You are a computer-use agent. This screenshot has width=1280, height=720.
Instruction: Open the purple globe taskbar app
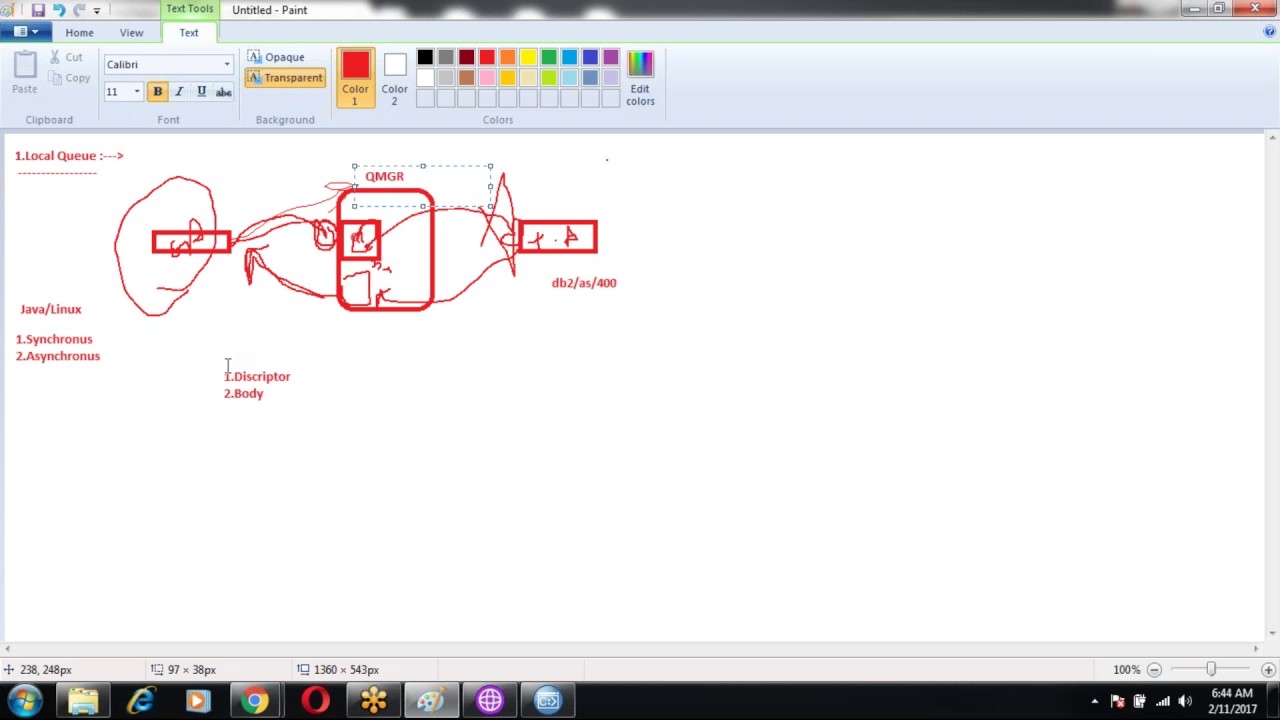coord(490,701)
